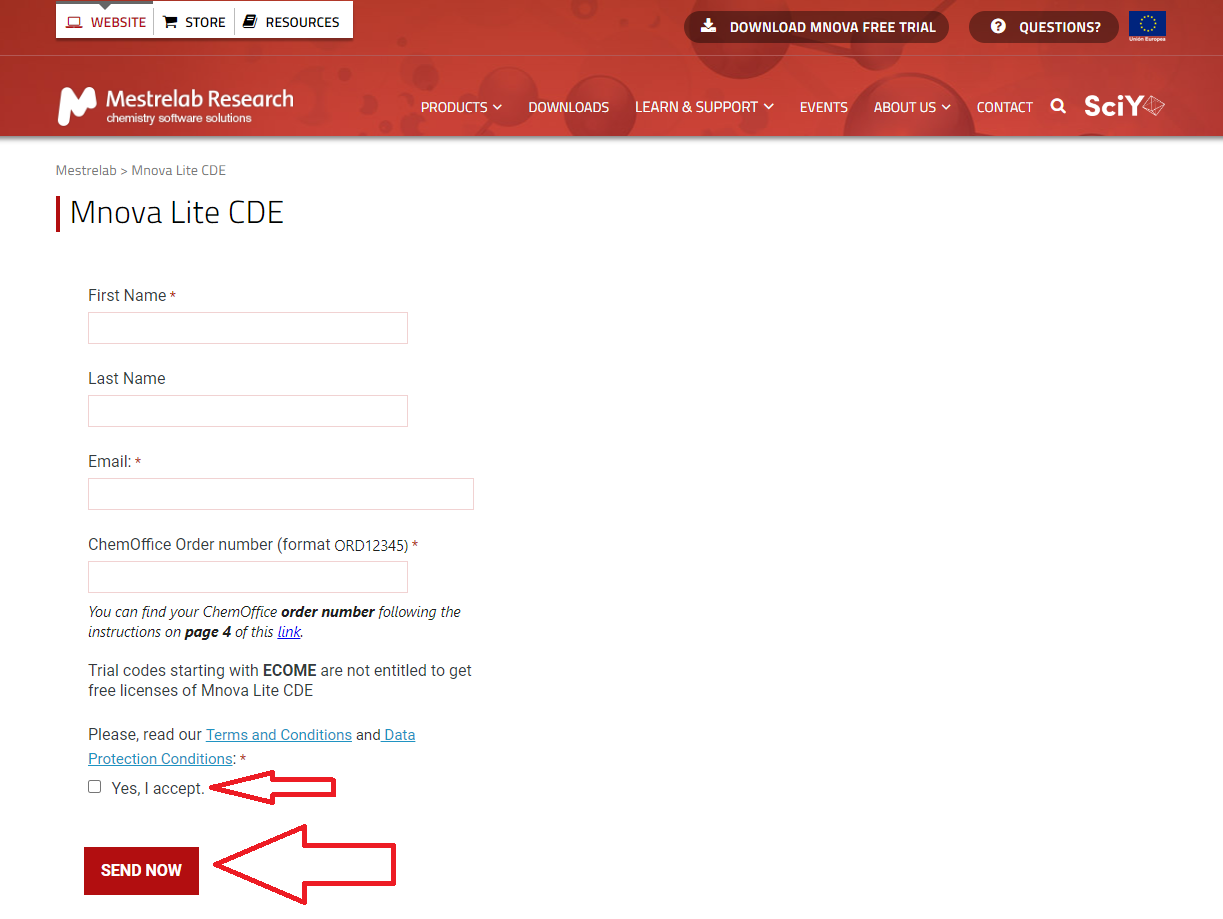
Task: Open the Downloads menu item
Action: pyautogui.click(x=568, y=107)
